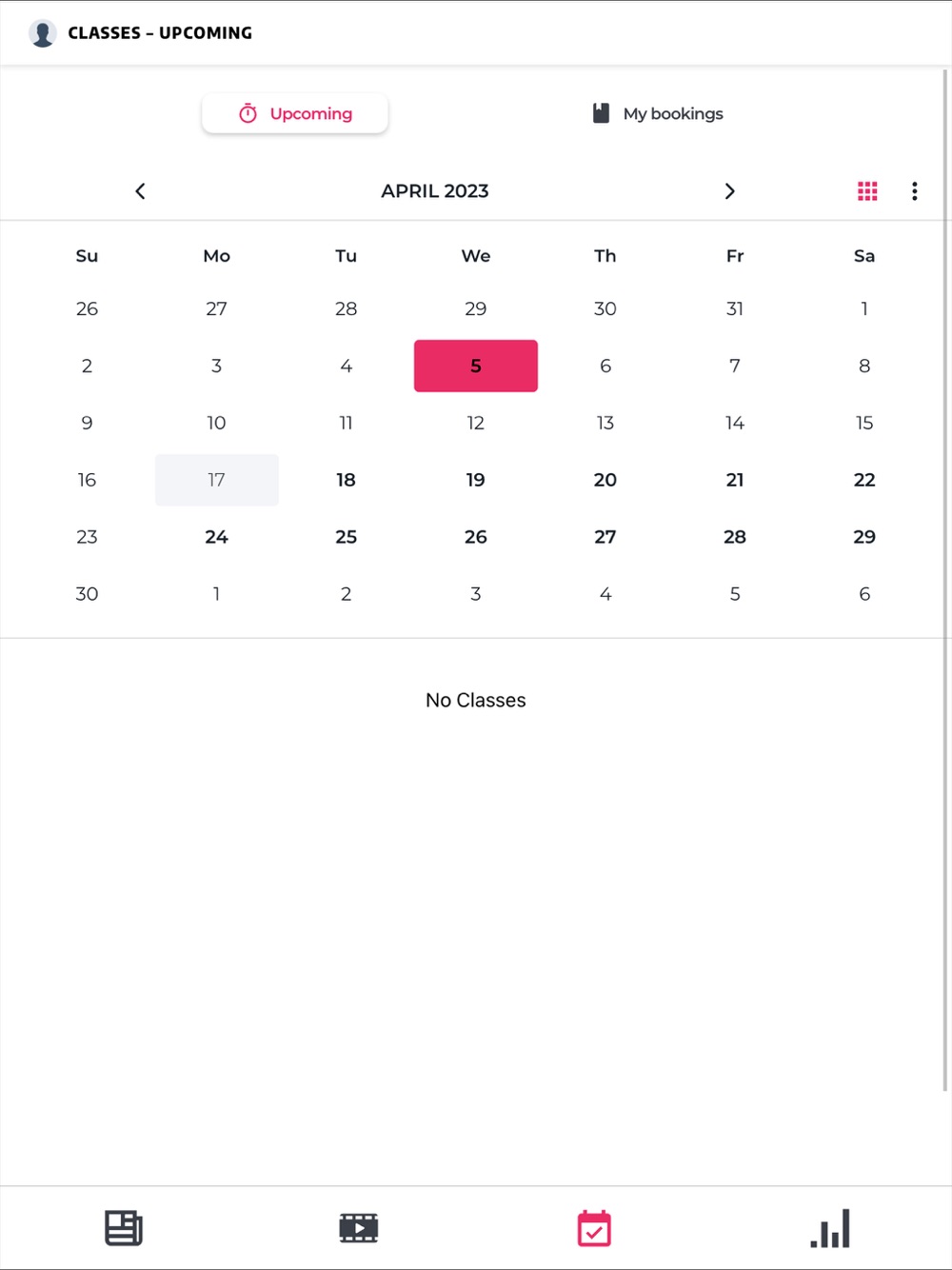Image resolution: width=952 pixels, height=1270 pixels.
Task: Switch to the My bookings tab
Action: [x=657, y=113]
